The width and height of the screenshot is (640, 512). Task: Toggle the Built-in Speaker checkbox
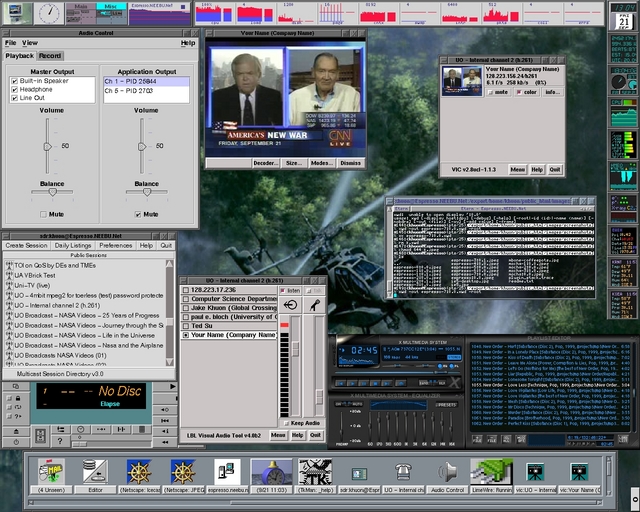(x=14, y=81)
